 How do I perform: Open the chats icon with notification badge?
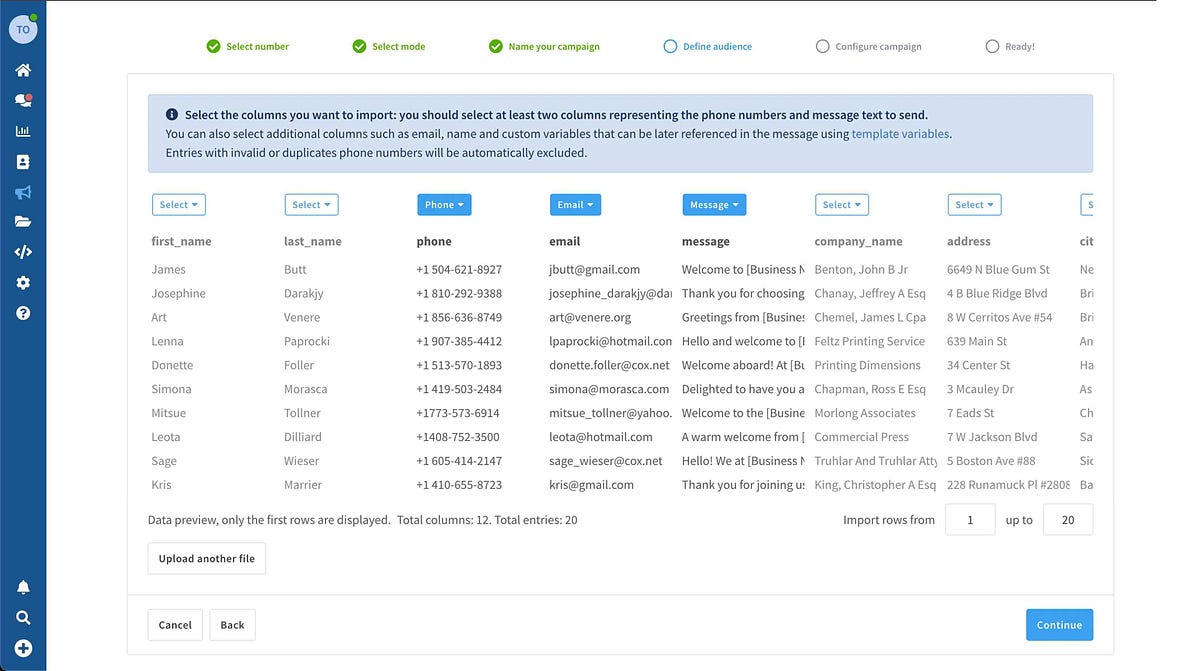(23, 101)
